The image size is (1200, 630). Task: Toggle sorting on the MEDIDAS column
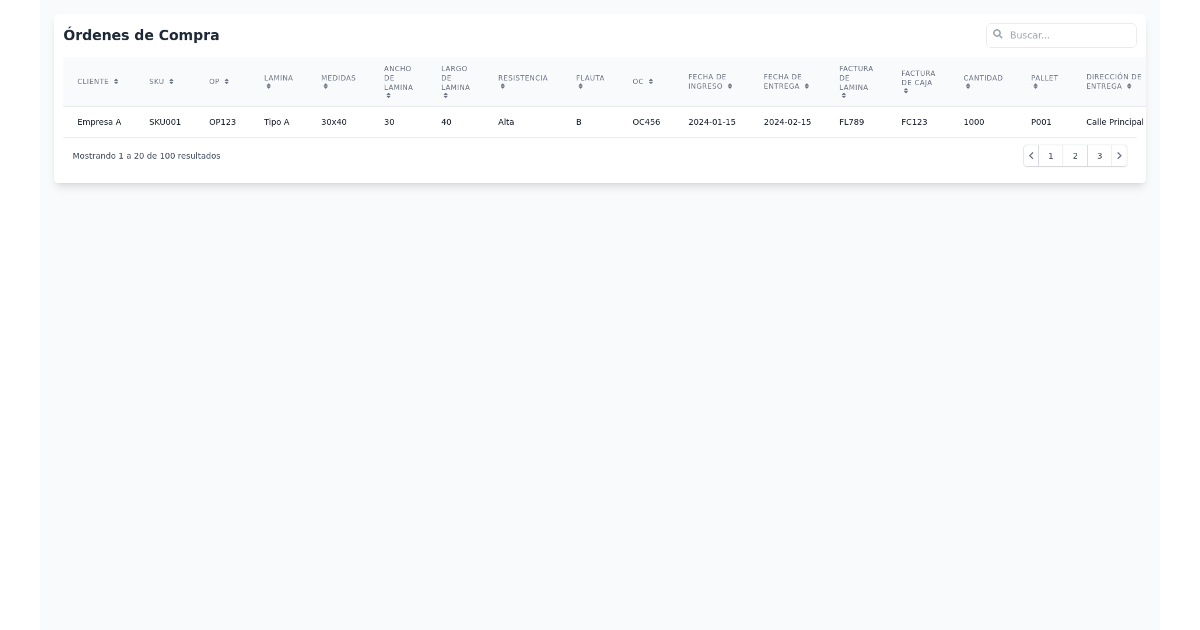[x=324, y=89]
